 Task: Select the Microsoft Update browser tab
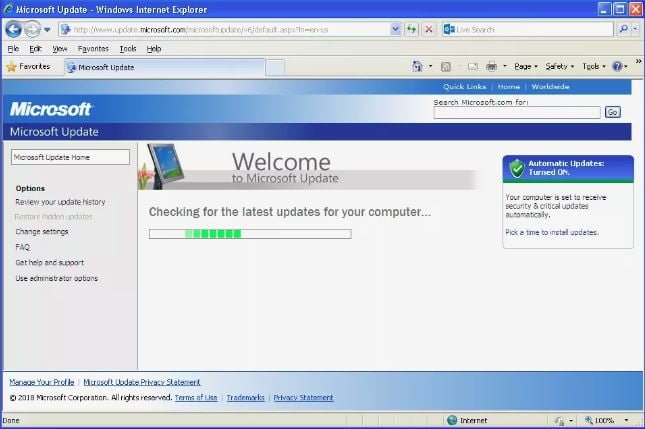[107, 67]
